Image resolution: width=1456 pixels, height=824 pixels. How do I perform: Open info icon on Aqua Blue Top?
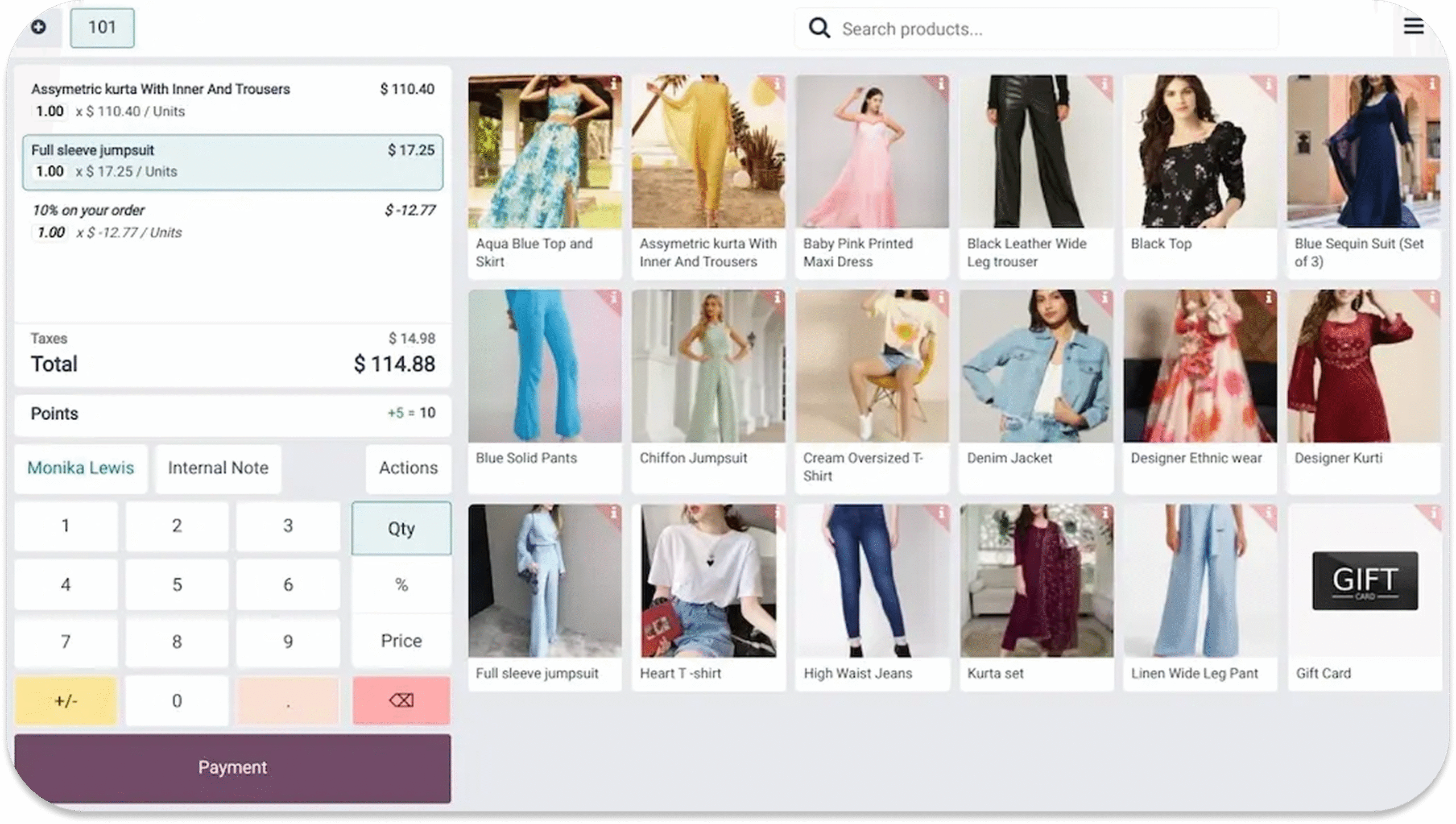point(614,84)
